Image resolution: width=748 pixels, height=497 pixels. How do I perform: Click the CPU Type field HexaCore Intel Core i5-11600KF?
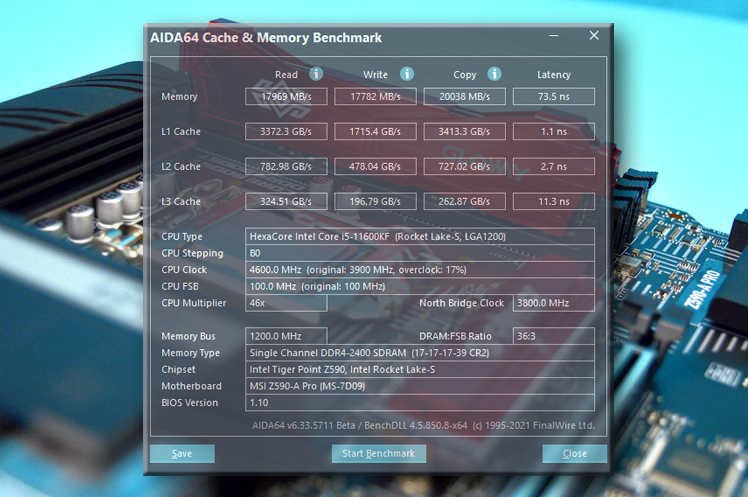coord(420,237)
